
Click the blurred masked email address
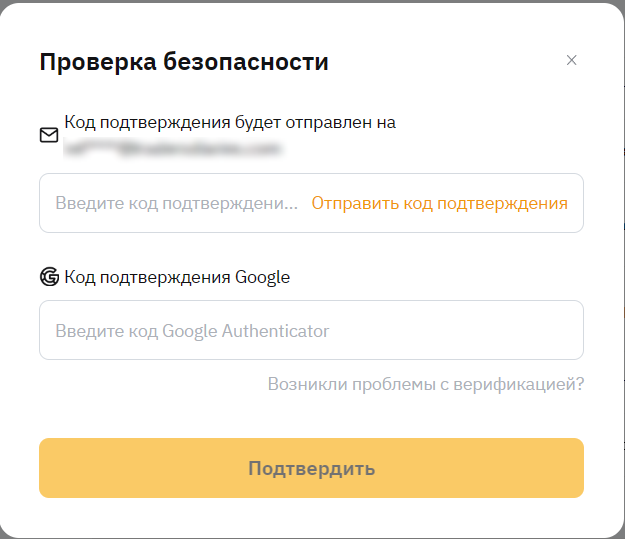pos(172,150)
